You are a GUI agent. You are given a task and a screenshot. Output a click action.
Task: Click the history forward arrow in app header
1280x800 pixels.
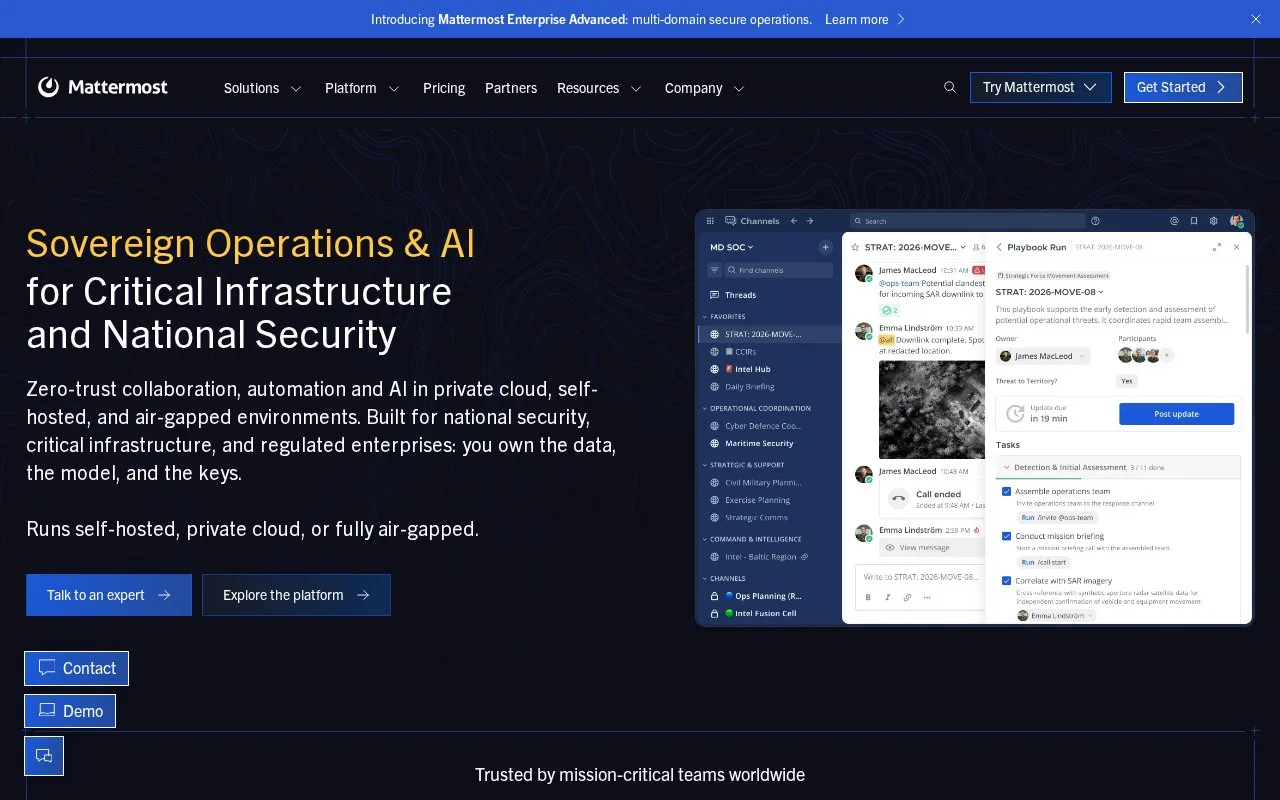(810, 221)
